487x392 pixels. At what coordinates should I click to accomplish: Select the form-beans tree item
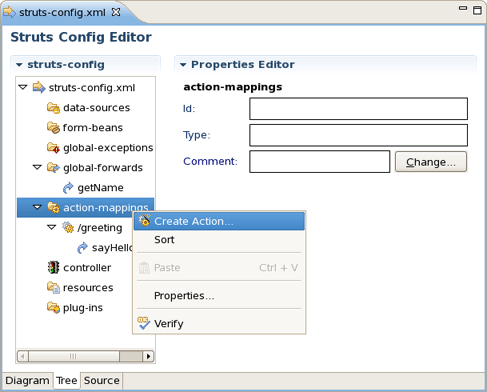coord(93,128)
